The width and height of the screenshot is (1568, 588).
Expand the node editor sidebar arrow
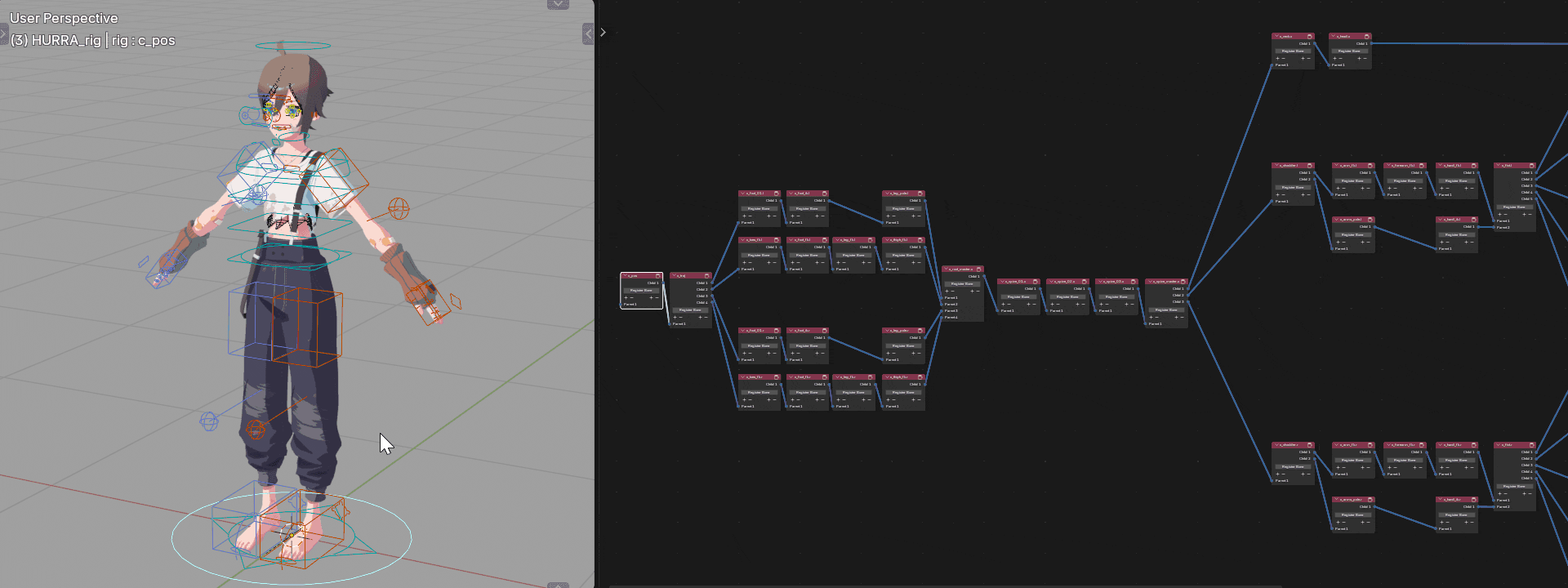(603, 33)
